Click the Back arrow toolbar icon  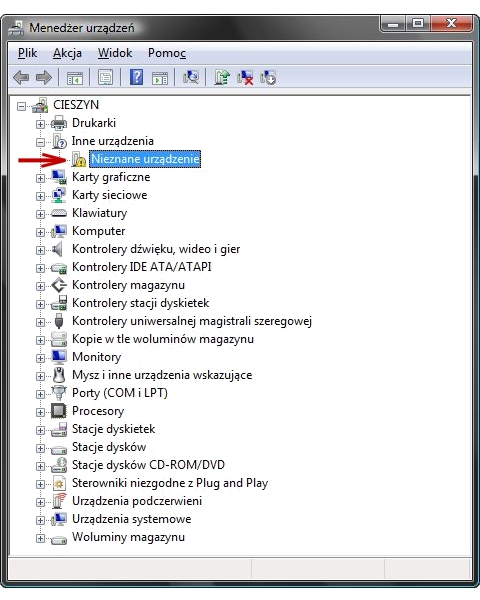coord(21,78)
